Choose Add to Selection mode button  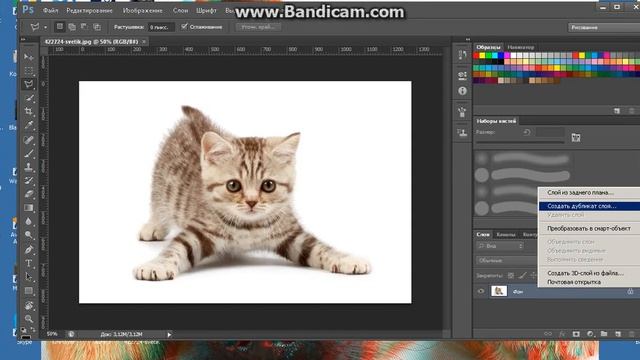pos(72,27)
